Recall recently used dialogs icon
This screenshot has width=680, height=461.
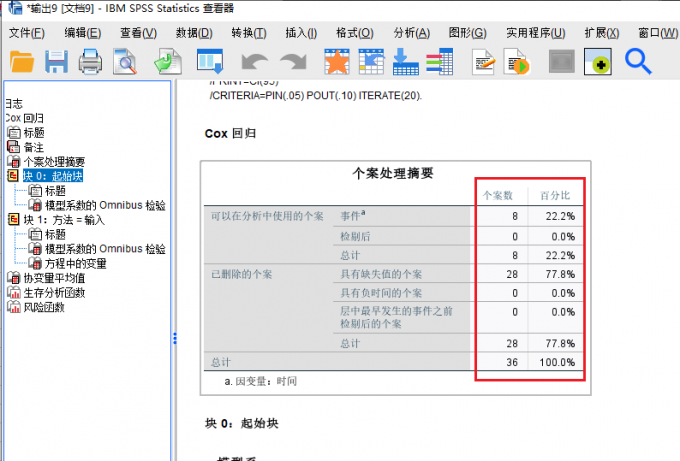[x=210, y=61]
